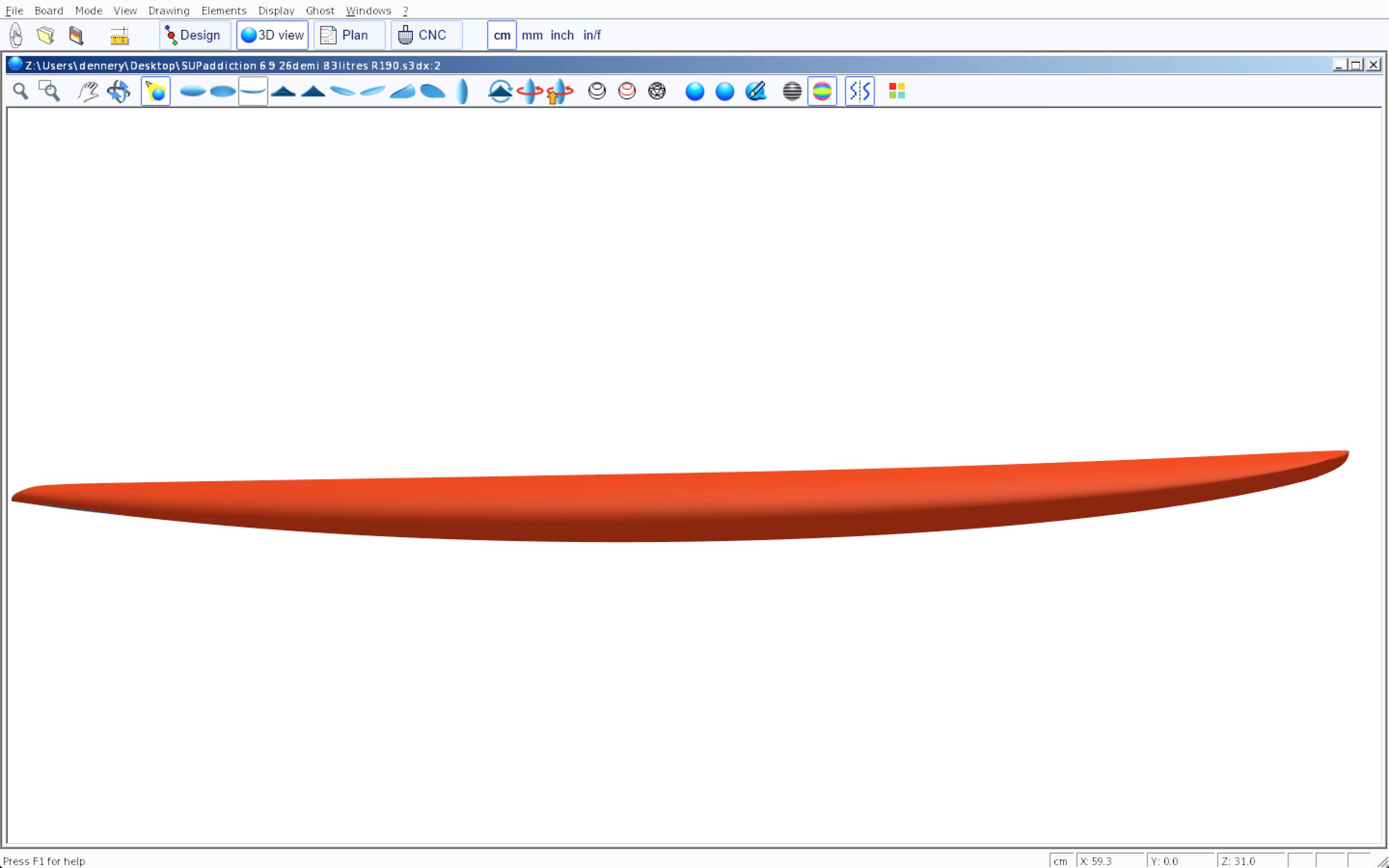This screenshot has height=868, width=1389.
Task: Show the wireframe mesh sphere icon
Action: tap(656, 91)
